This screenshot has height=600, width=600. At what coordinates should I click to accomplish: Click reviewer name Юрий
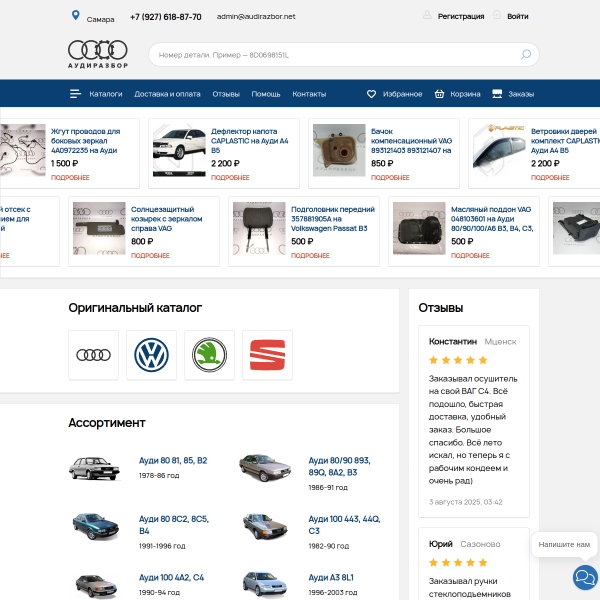[440, 544]
